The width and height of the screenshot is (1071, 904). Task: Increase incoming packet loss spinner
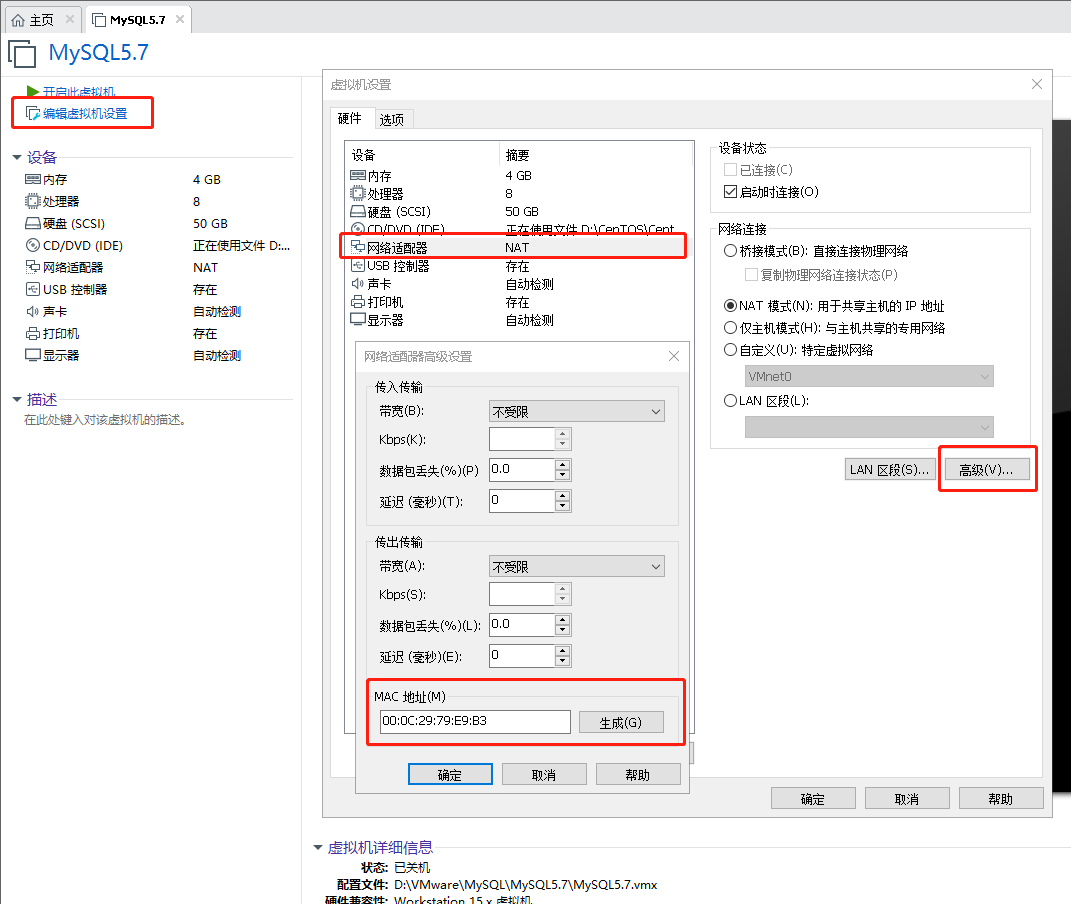(x=562, y=464)
